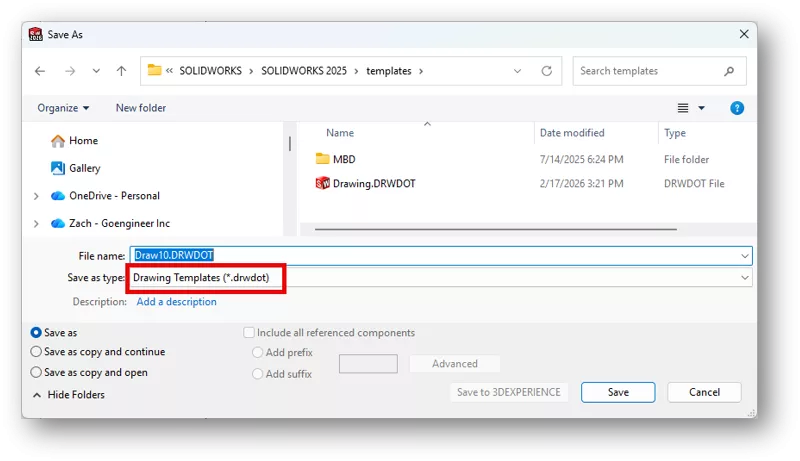Click Add a description link
800x461 pixels.
point(177,302)
